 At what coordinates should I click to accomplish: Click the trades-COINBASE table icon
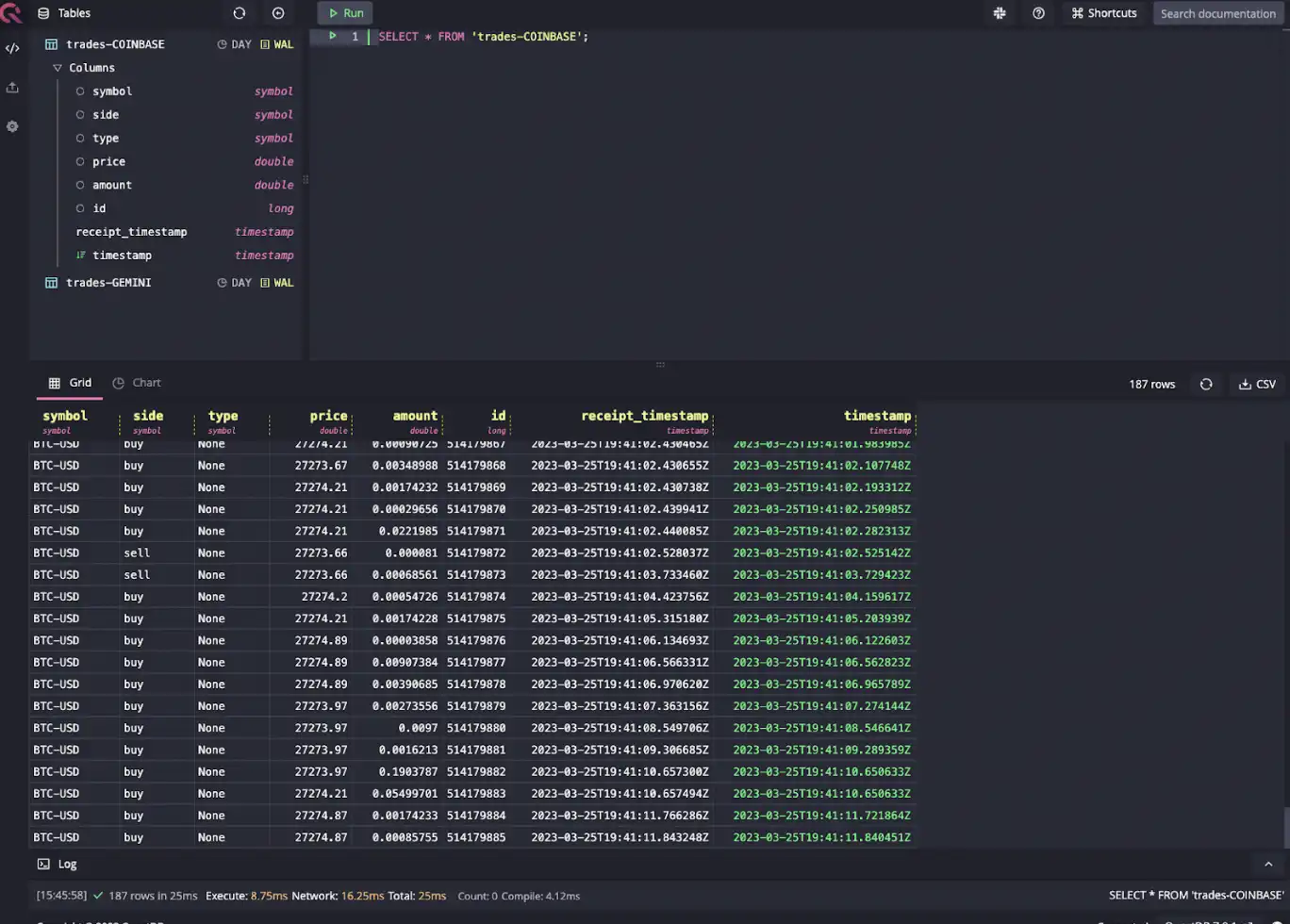[x=52, y=44]
